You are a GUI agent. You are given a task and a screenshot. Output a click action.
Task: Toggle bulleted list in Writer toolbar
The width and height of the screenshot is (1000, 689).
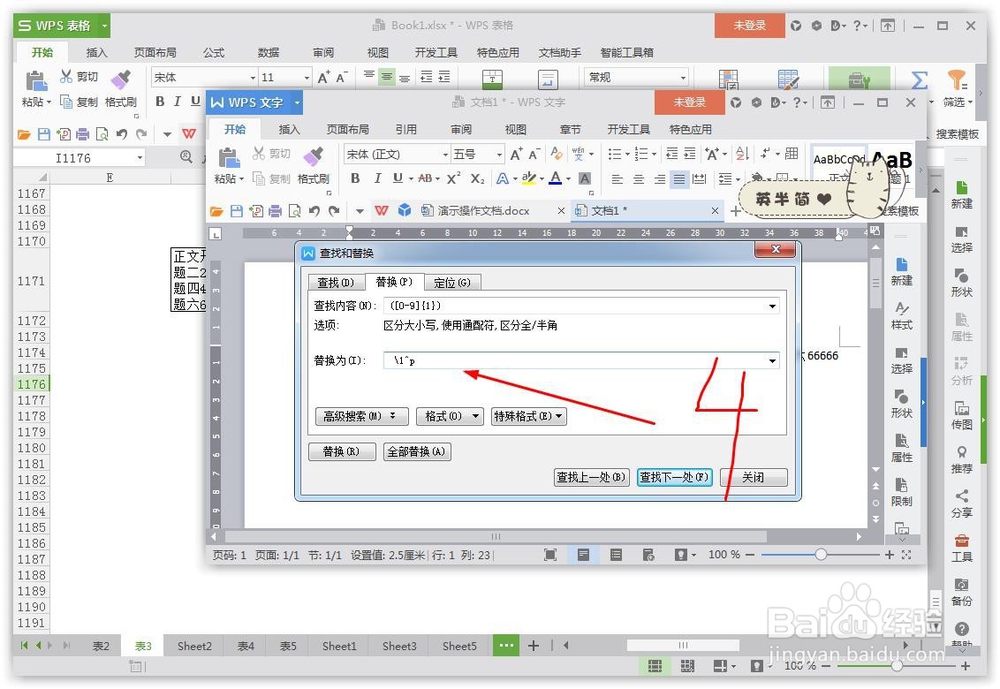click(614, 154)
